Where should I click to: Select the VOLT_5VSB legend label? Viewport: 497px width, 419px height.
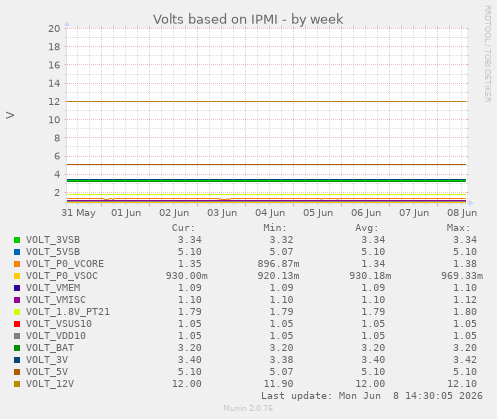coord(53,252)
